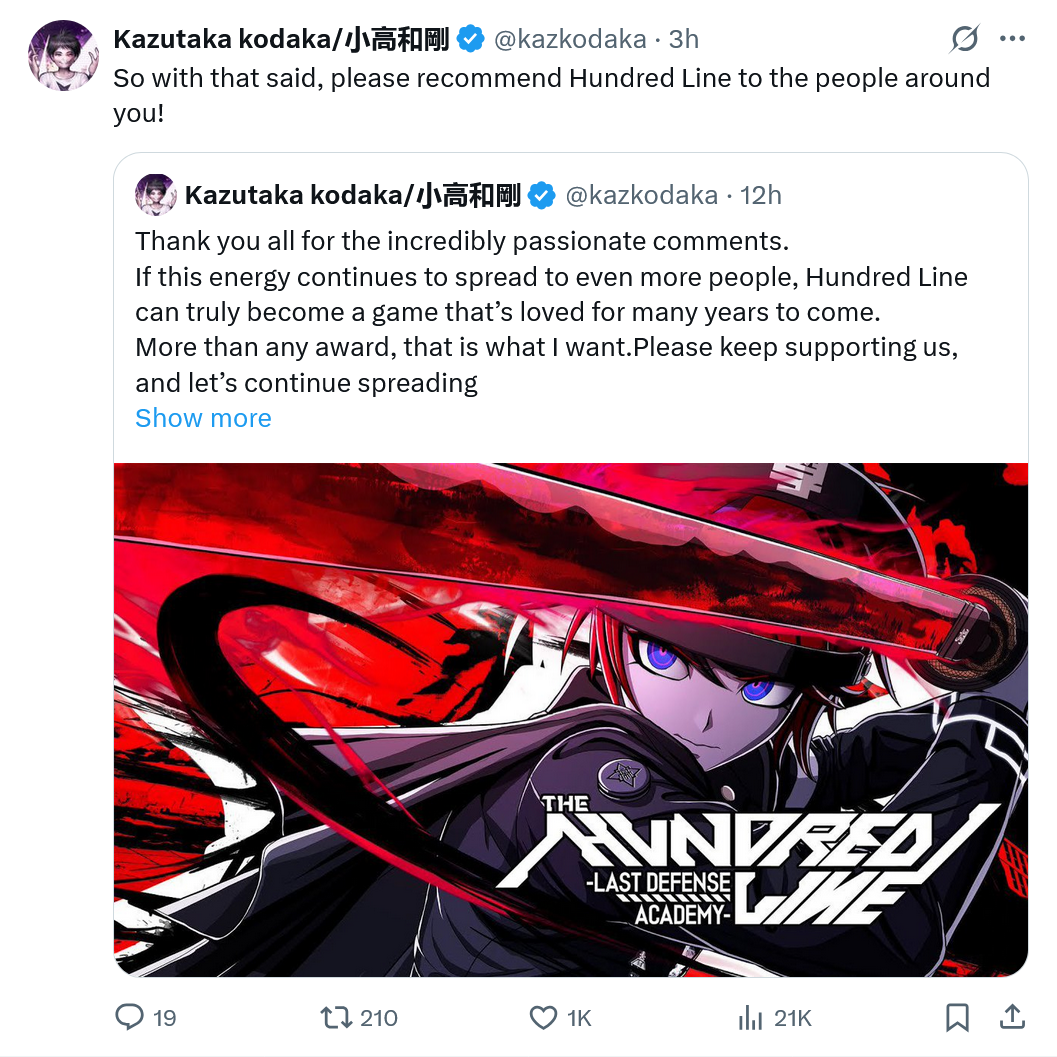
Task: View post analytics bar chart icon
Action: pyautogui.click(x=750, y=1017)
